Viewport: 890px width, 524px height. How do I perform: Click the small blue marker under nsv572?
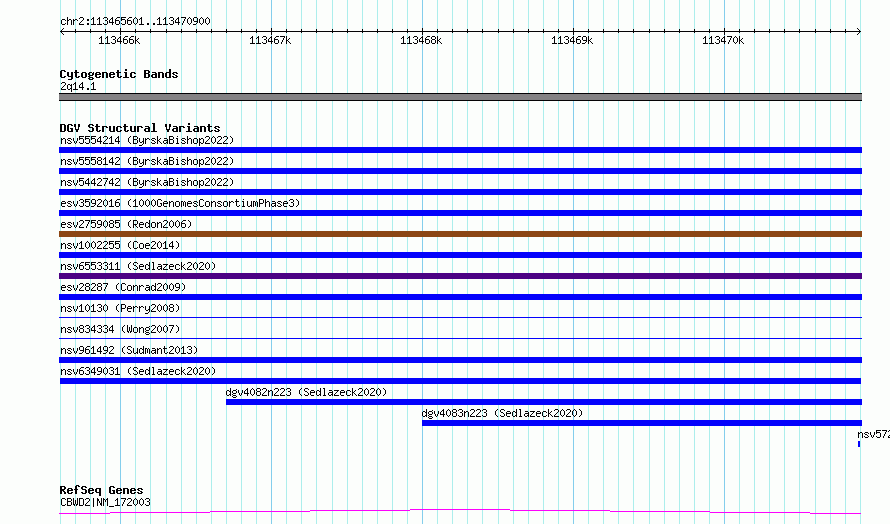[859, 444]
